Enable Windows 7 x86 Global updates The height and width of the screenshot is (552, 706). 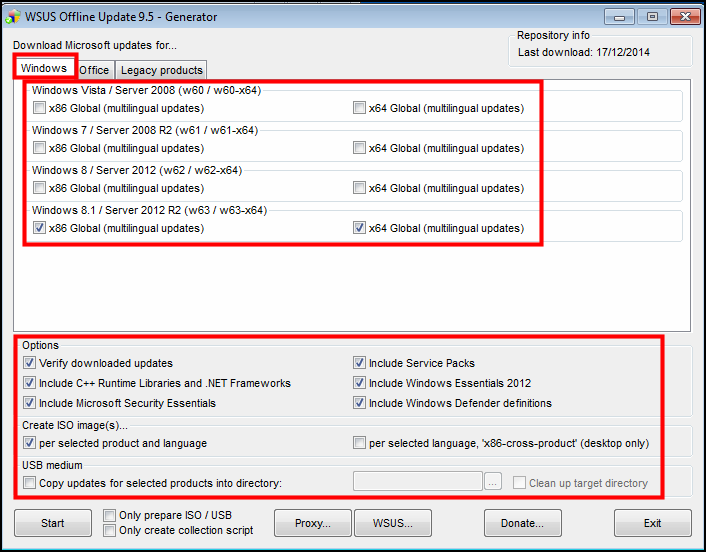[39, 148]
